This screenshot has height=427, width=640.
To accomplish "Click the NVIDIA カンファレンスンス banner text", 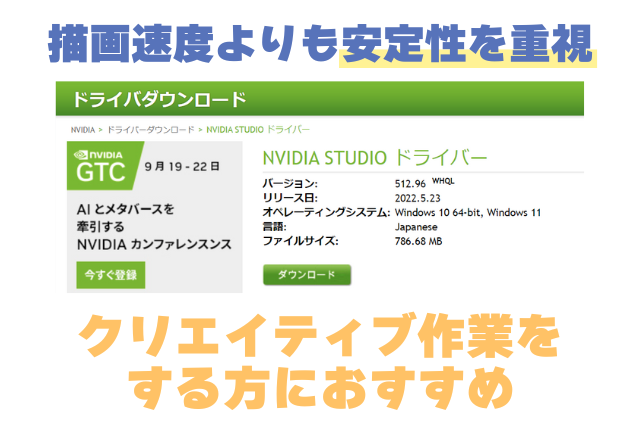I will click(x=154, y=245).
